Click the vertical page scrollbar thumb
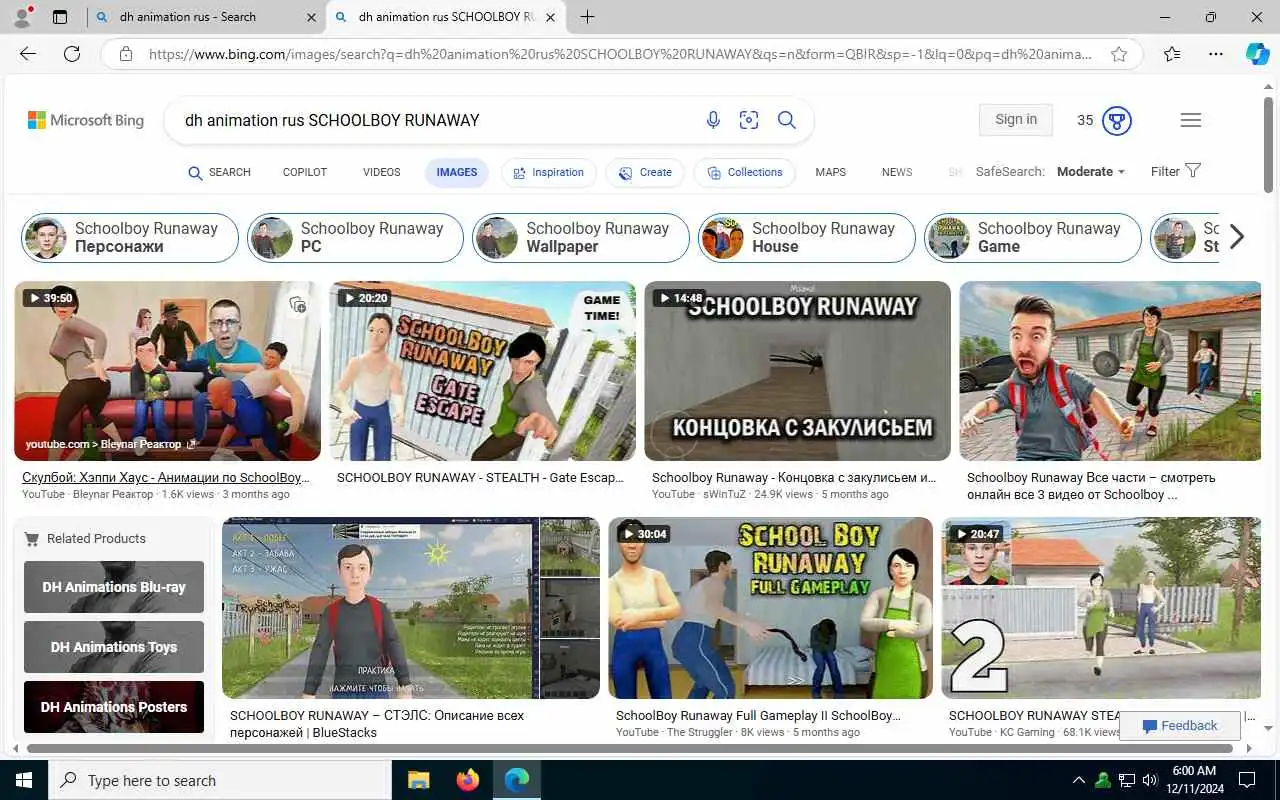 pos(1269,145)
